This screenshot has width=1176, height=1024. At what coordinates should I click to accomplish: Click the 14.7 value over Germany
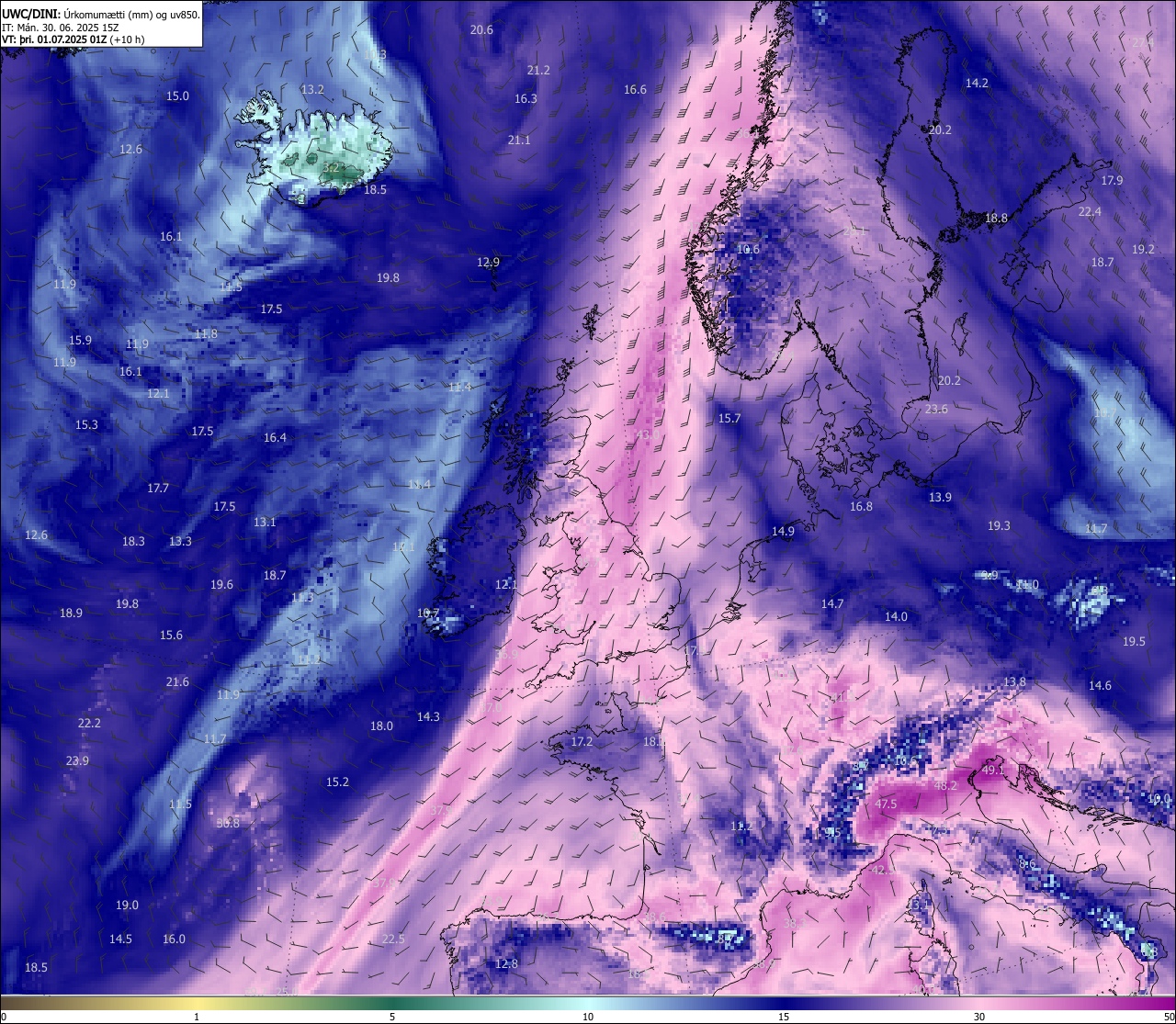point(832,604)
